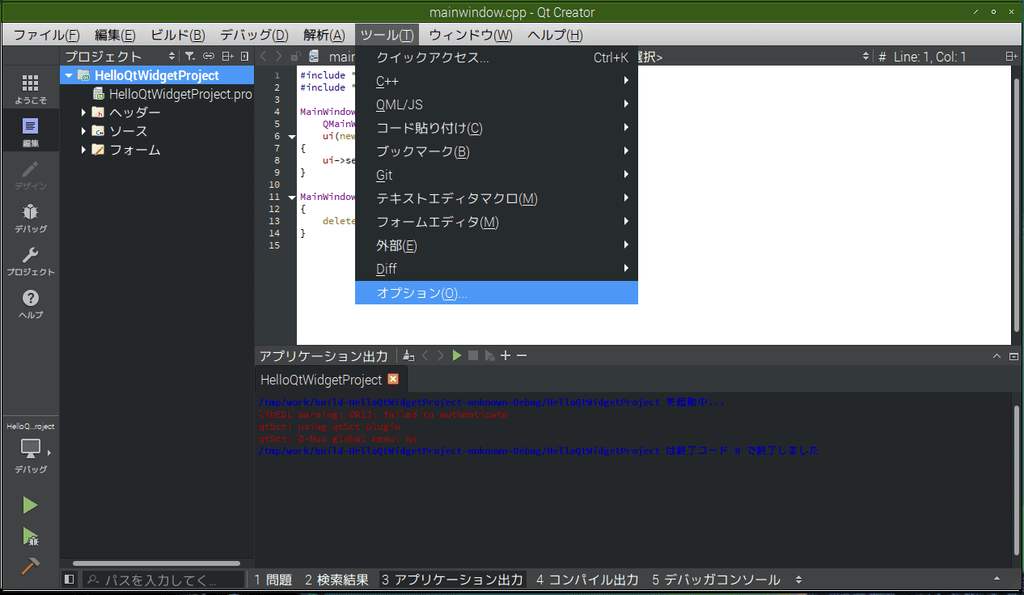The width and height of the screenshot is (1024, 595).
Task: Switch to the 編集 (Edit) mode icon
Action: [x=30, y=131]
